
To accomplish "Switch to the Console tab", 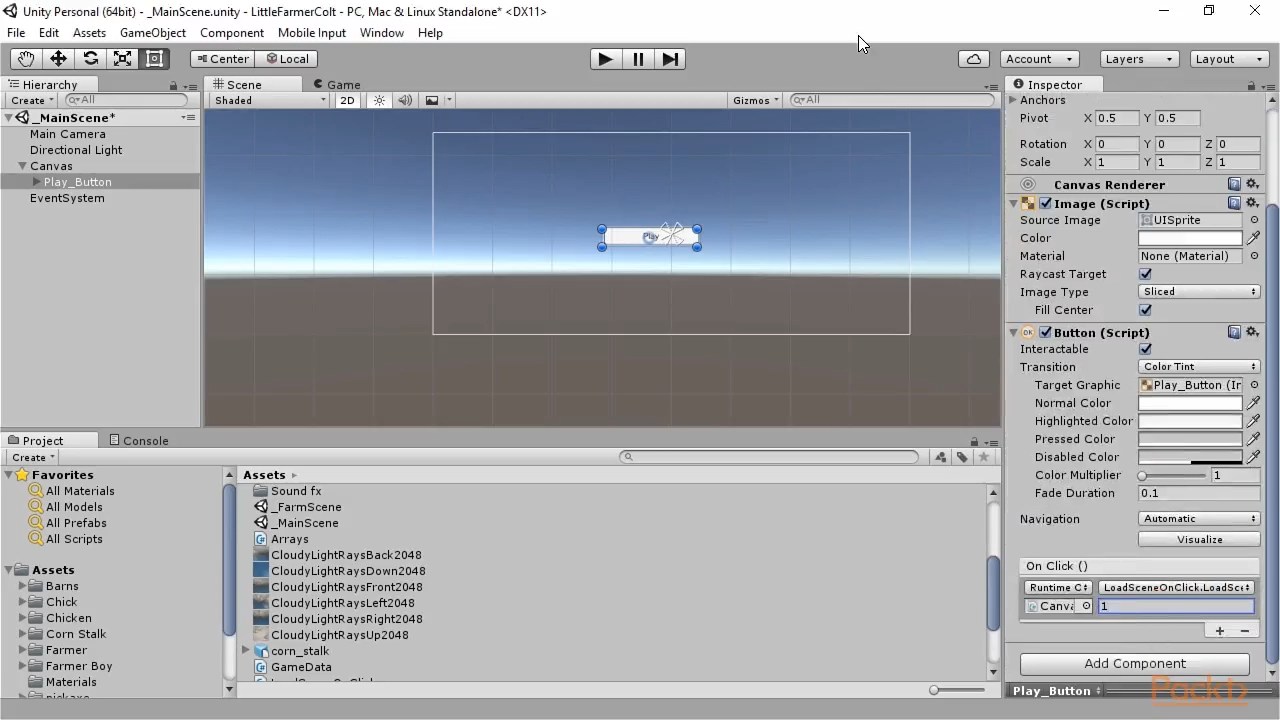I will point(139,440).
